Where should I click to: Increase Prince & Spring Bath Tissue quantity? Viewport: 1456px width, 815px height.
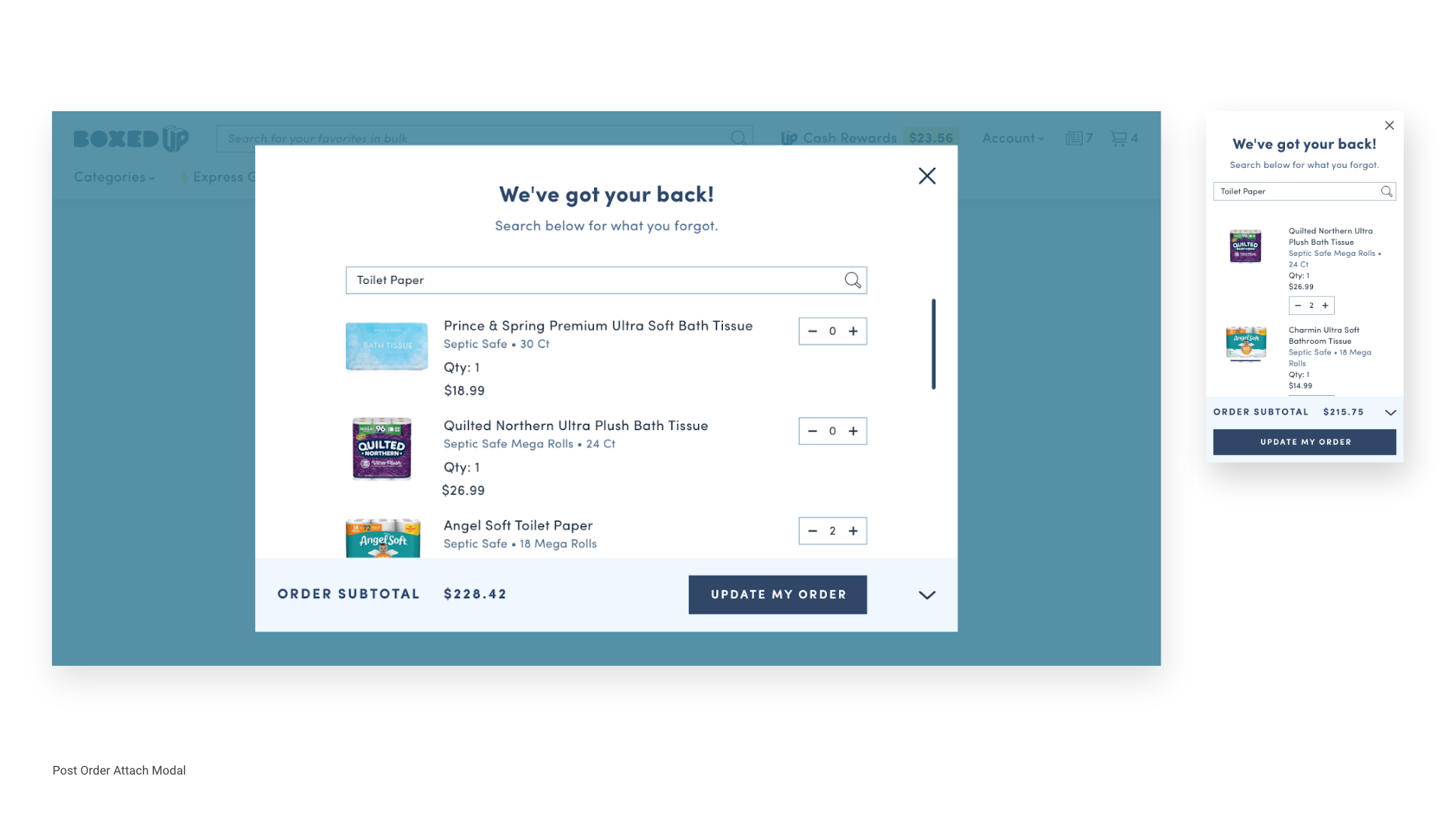[x=854, y=331]
